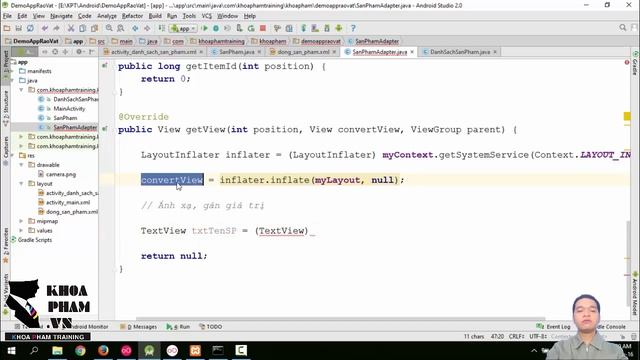Collapse the first com.khoaphamtraining package node
This screenshot has width=640, height=360.
(21, 90)
